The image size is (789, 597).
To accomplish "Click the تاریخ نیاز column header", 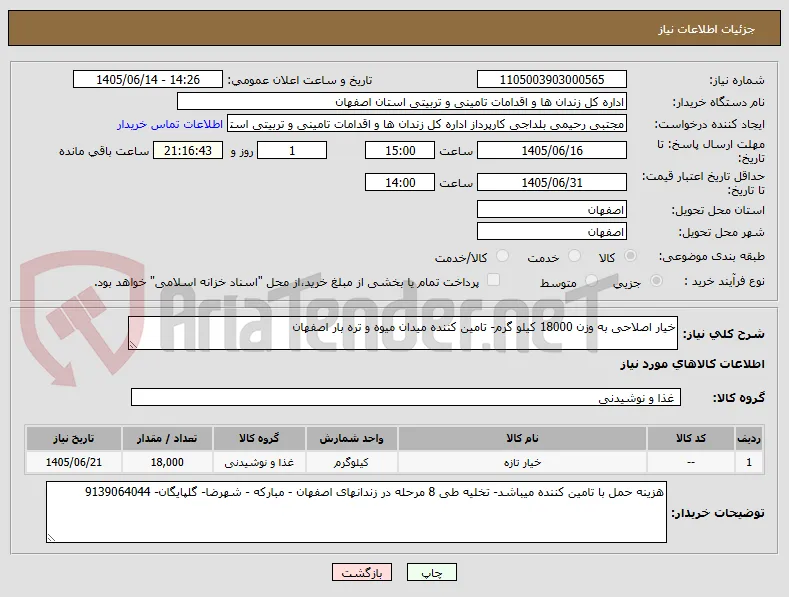I will pos(74,438).
